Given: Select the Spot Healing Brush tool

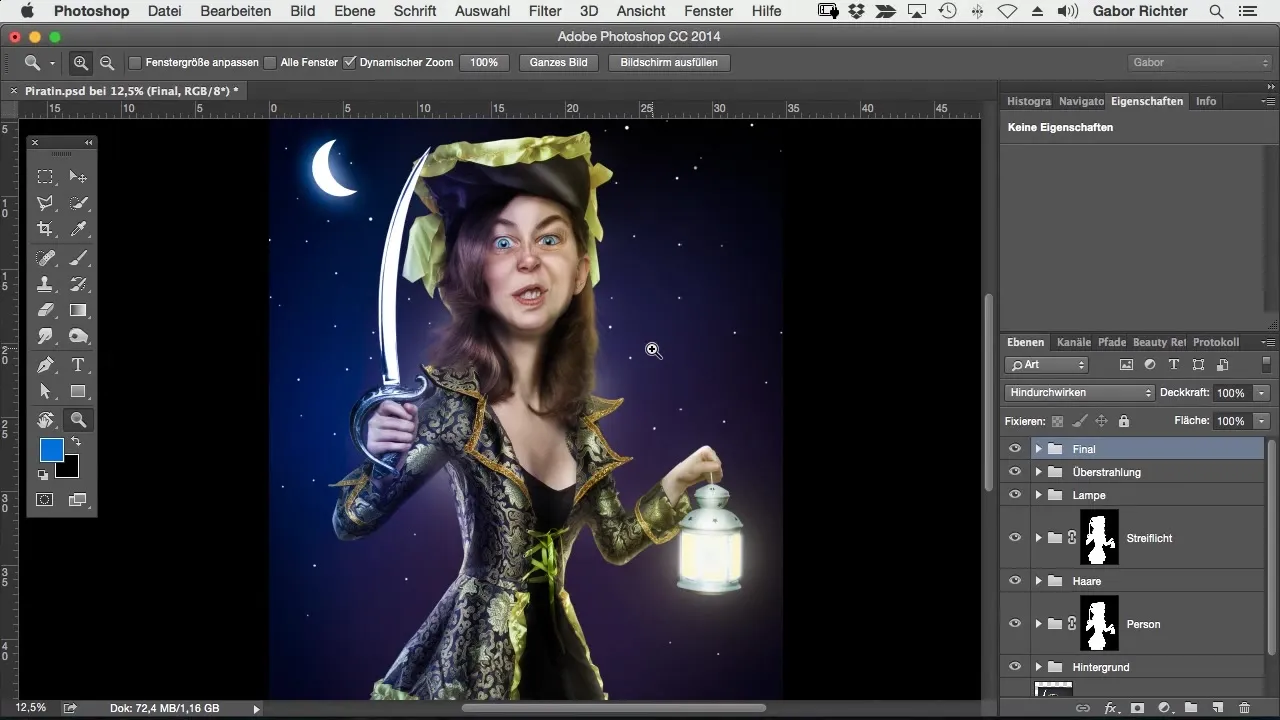Looking at the screenshot, I should 45,258.
